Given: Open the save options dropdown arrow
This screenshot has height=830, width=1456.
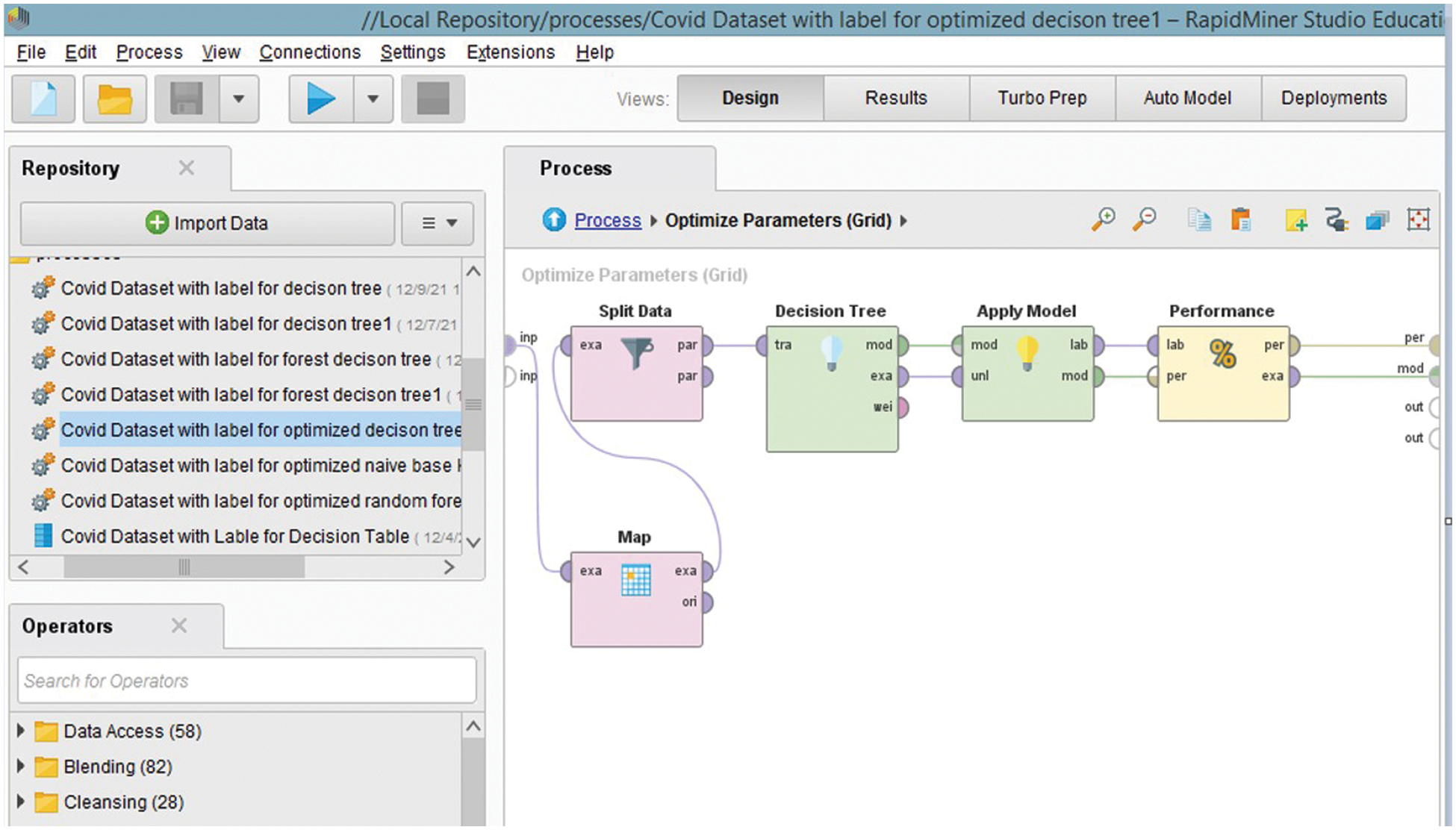Looking at the screenshot, I should tap(239, 99).
